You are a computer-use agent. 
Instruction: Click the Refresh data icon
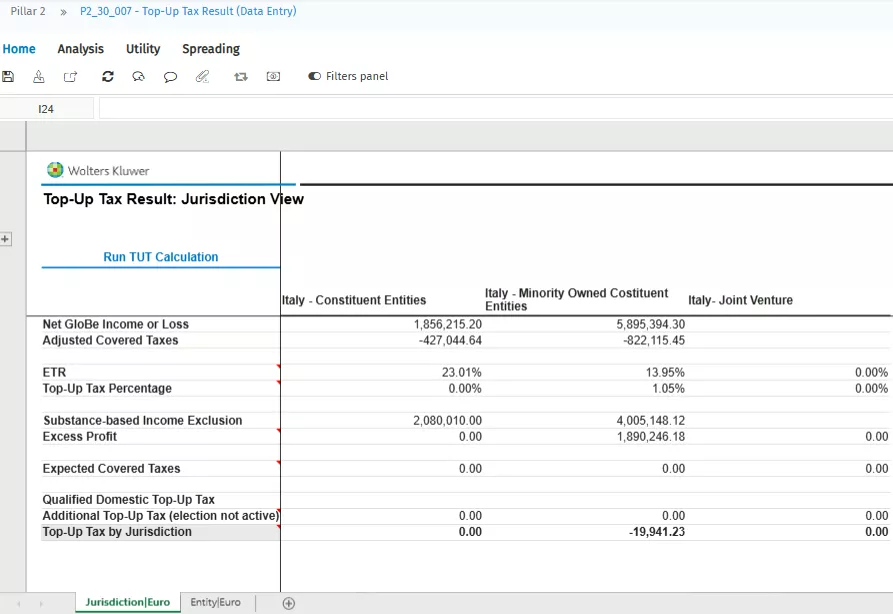[x=107, y=76]
